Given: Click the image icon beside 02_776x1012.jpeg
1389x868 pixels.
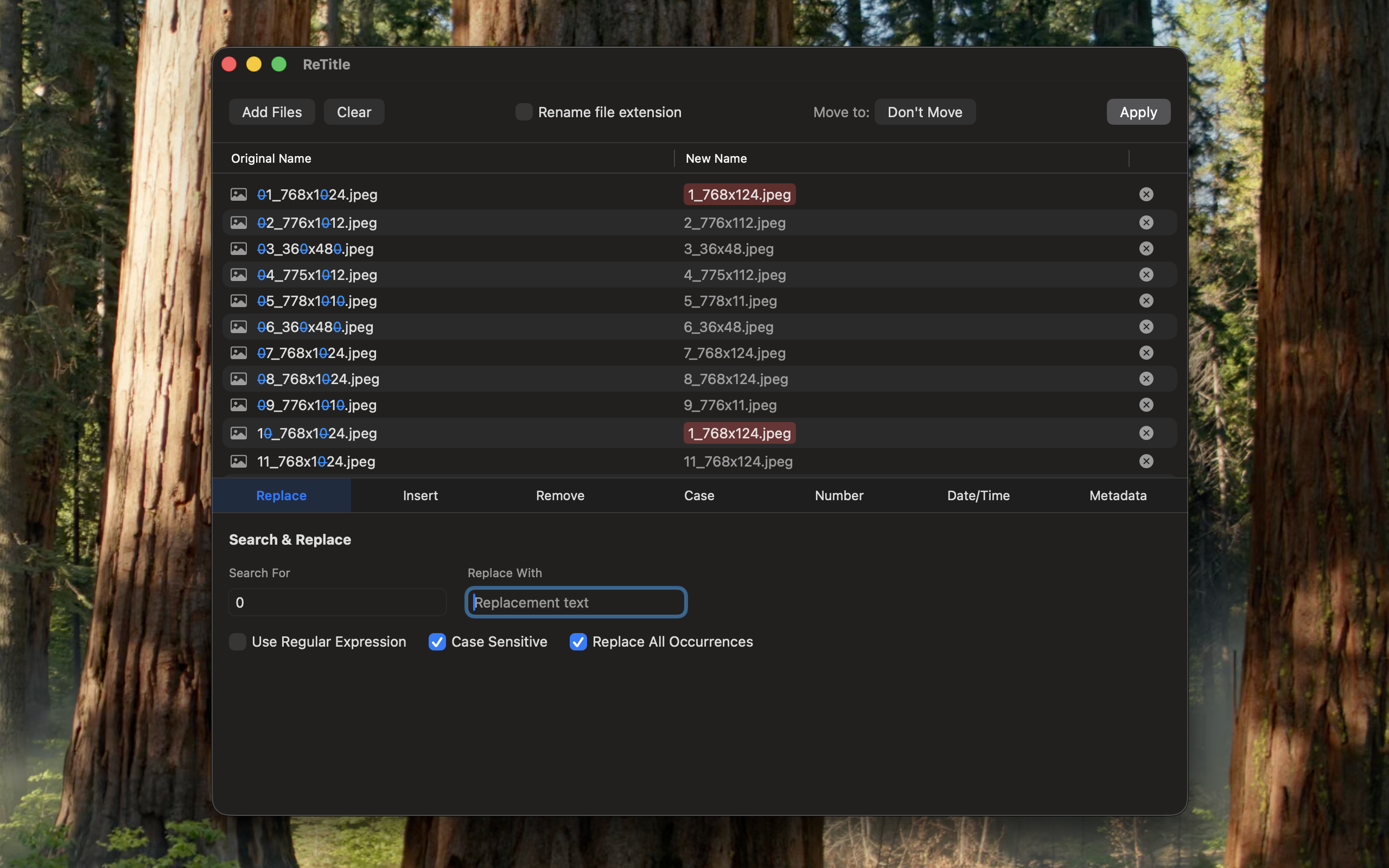Looking at the screenshot, I should pos(239,222).
